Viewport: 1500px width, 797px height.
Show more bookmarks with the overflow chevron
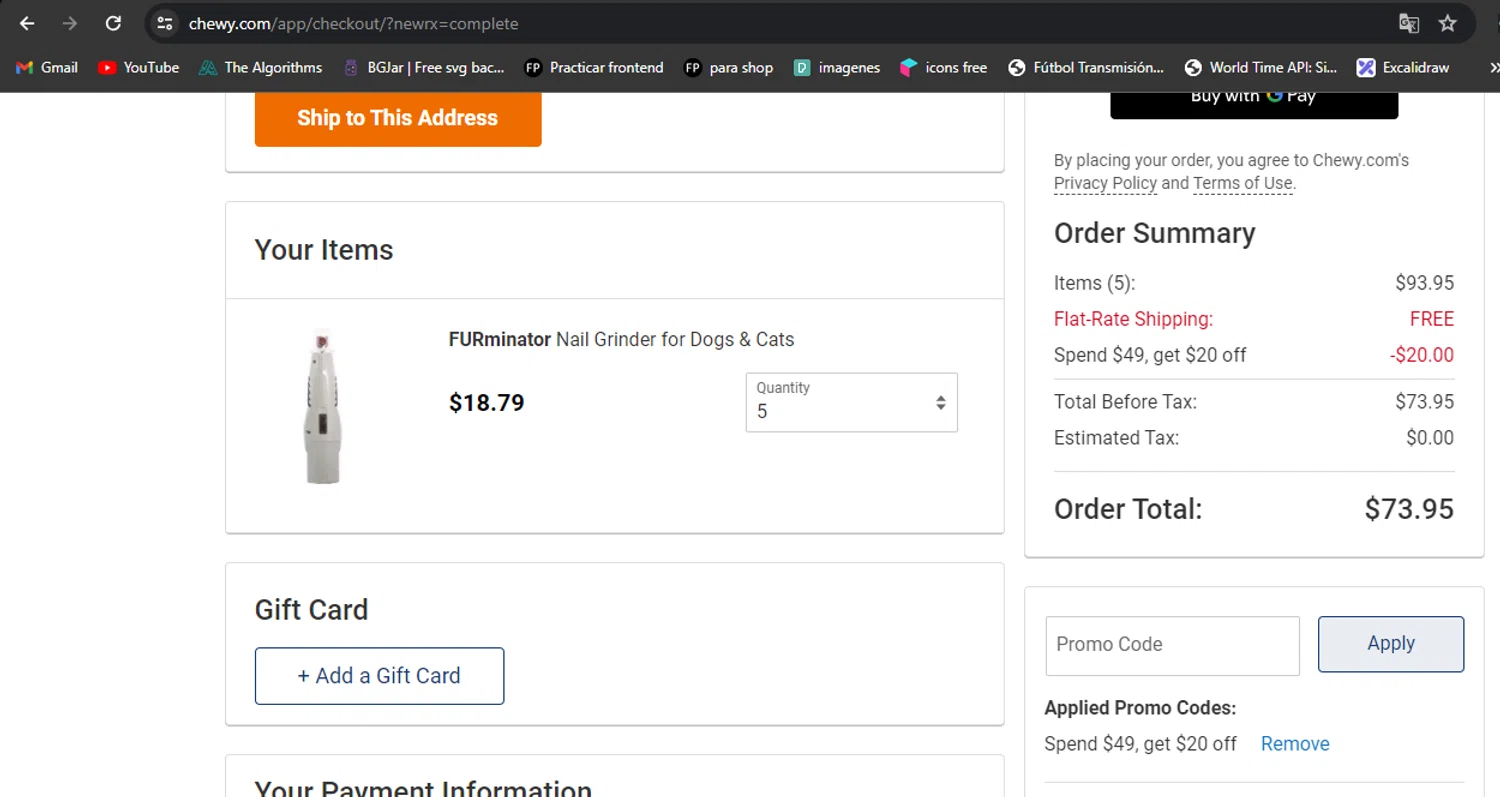(1493, 67)
